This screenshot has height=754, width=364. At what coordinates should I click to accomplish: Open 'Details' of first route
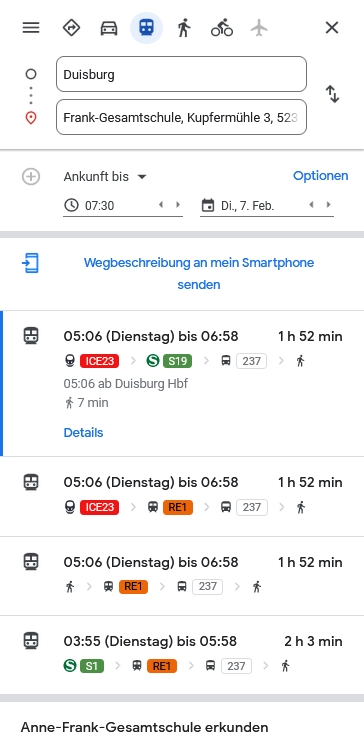coord(83,433)
